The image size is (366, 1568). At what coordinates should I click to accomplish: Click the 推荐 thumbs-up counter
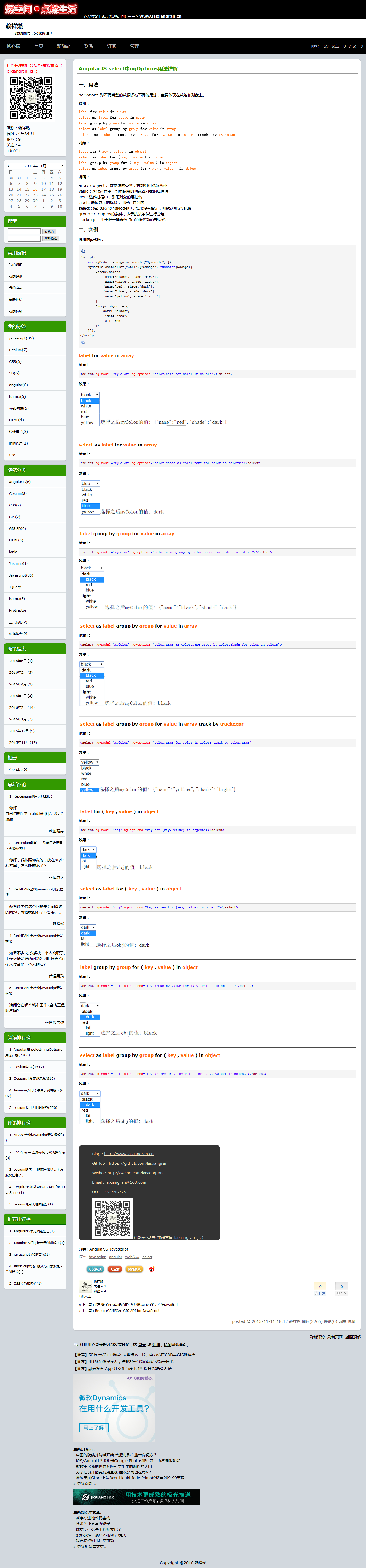(x=320, y=1289)
